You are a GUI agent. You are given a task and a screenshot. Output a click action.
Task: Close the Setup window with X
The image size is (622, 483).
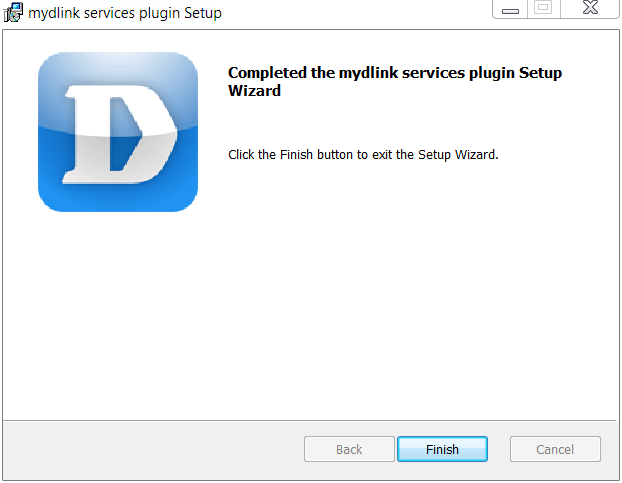590,8
